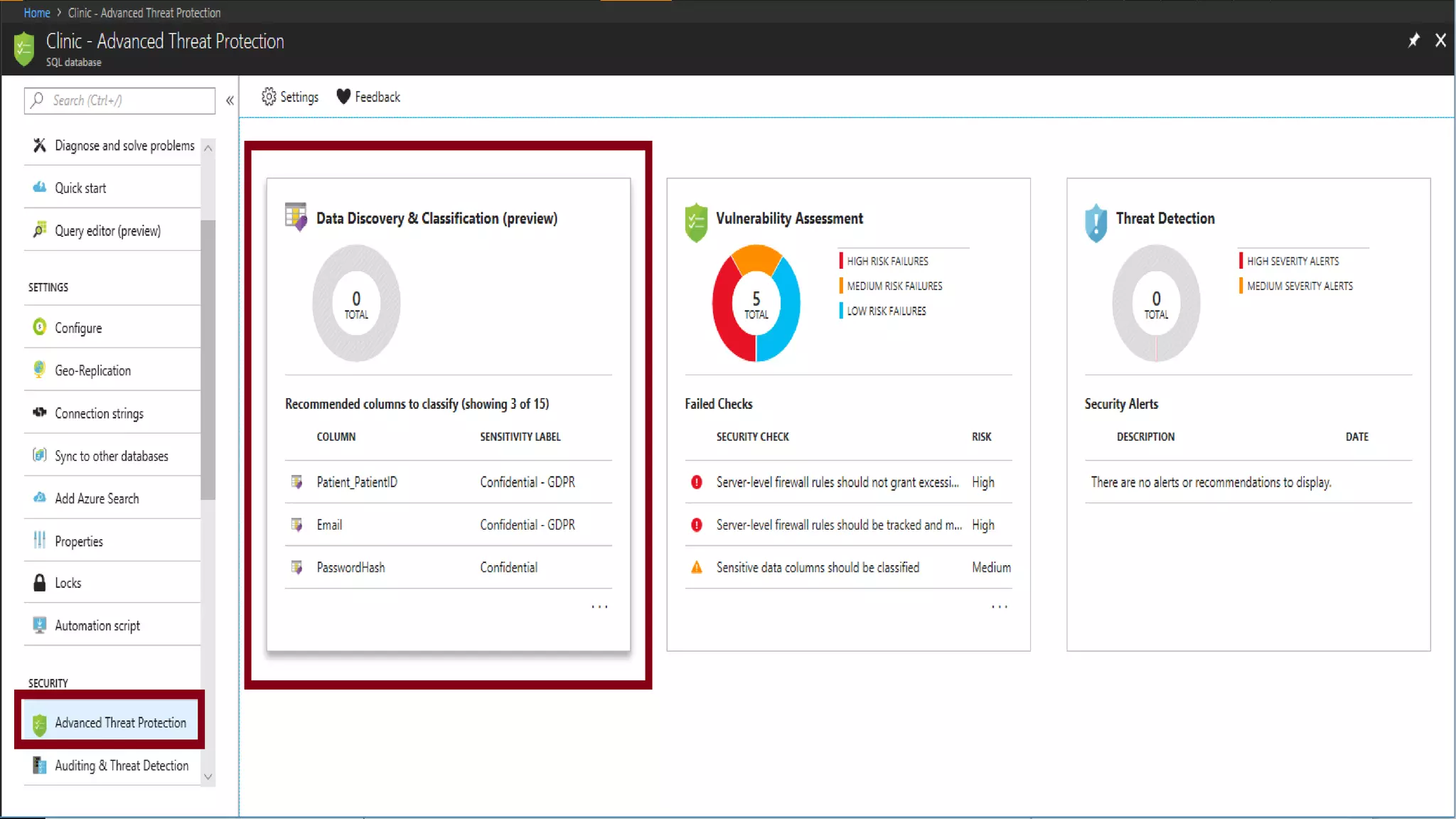The image size is (1456, 819).
Task: Click the Vulnerability 5 total donut chart
Action: click(756, 304)
